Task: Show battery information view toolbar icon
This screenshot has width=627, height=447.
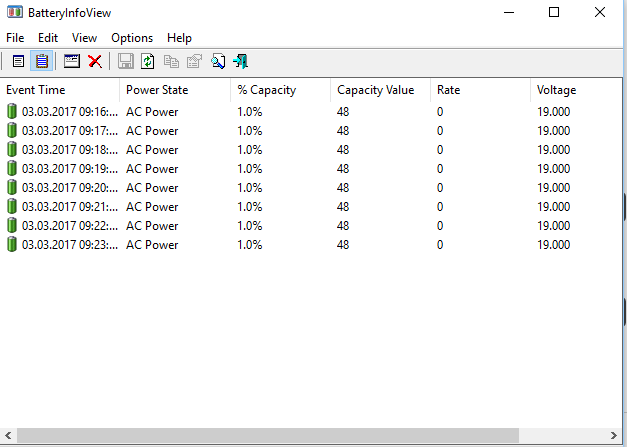Action: tap(18, 62)
